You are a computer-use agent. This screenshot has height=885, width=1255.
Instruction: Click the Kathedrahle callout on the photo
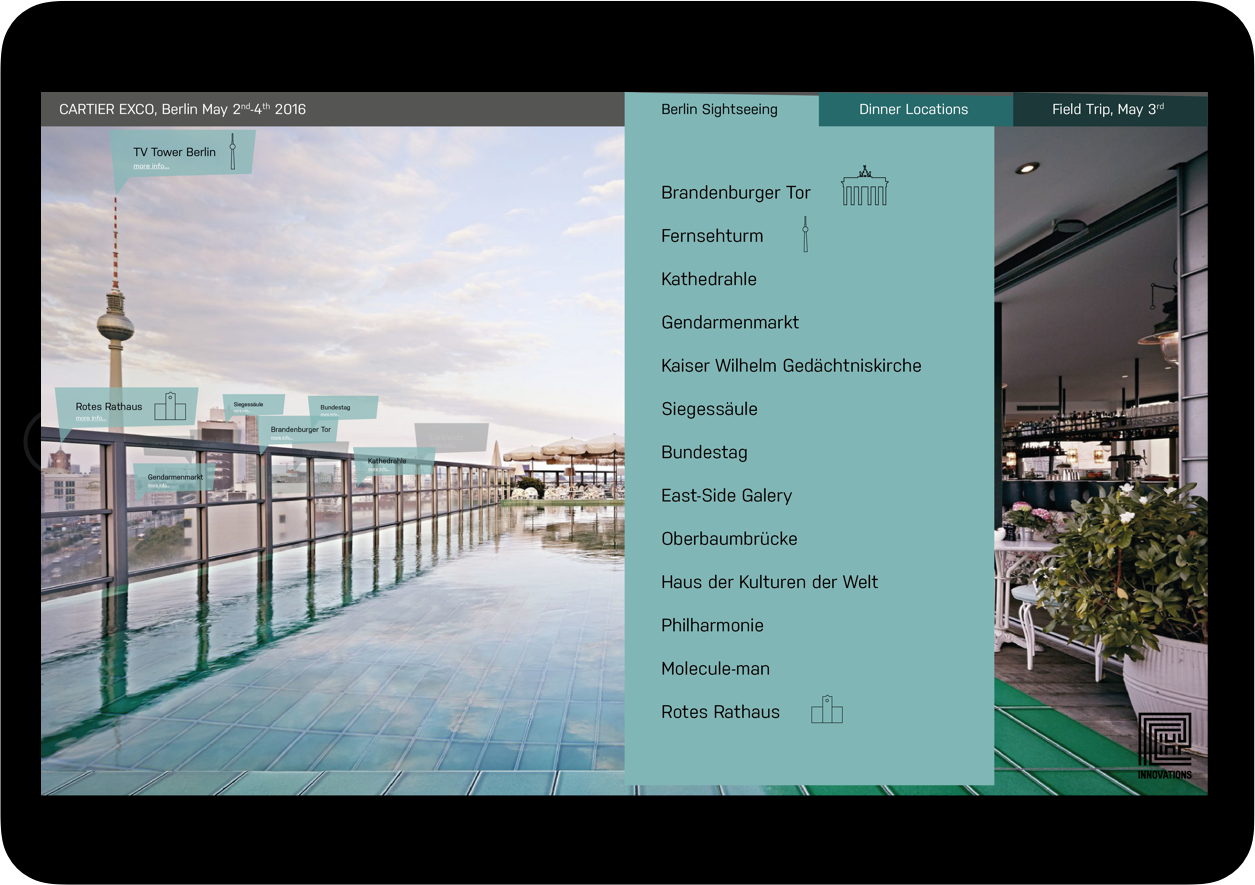coord(394,461)
